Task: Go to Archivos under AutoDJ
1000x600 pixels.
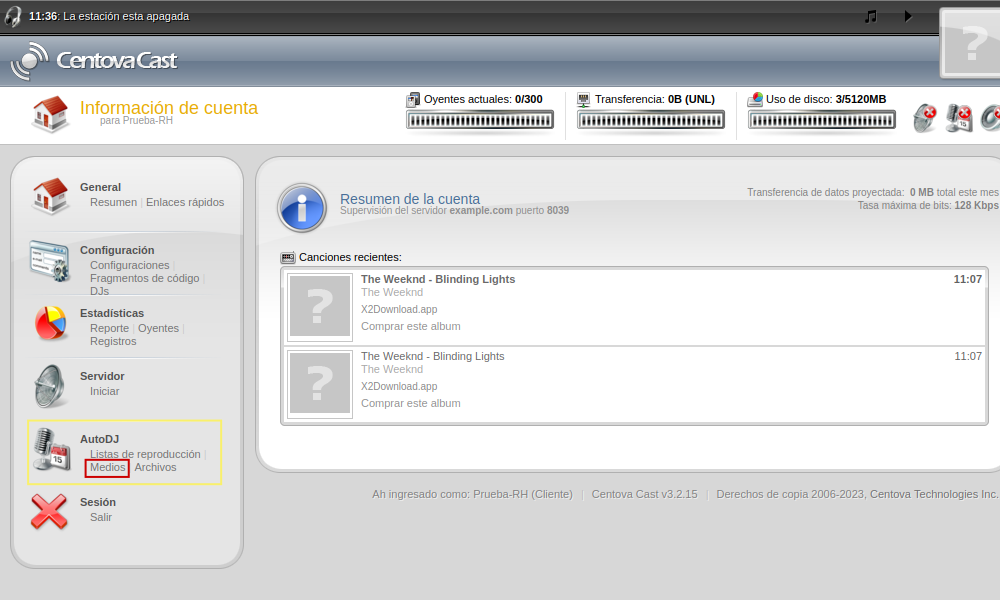Action: (x=155, y=467)
